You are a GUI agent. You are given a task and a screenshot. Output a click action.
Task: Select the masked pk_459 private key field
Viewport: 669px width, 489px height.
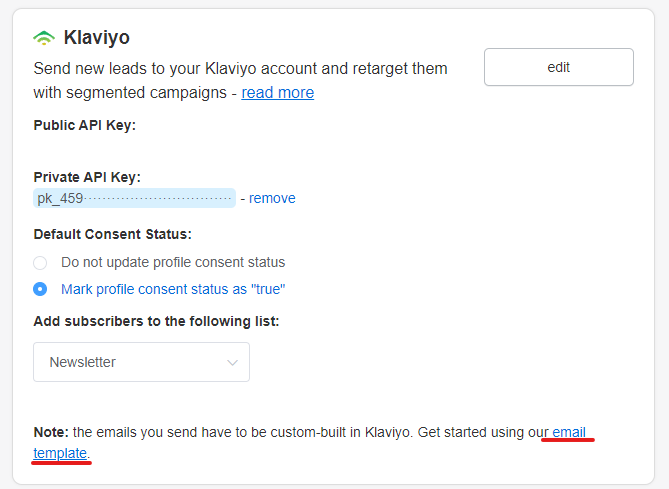tap(134, 198)
